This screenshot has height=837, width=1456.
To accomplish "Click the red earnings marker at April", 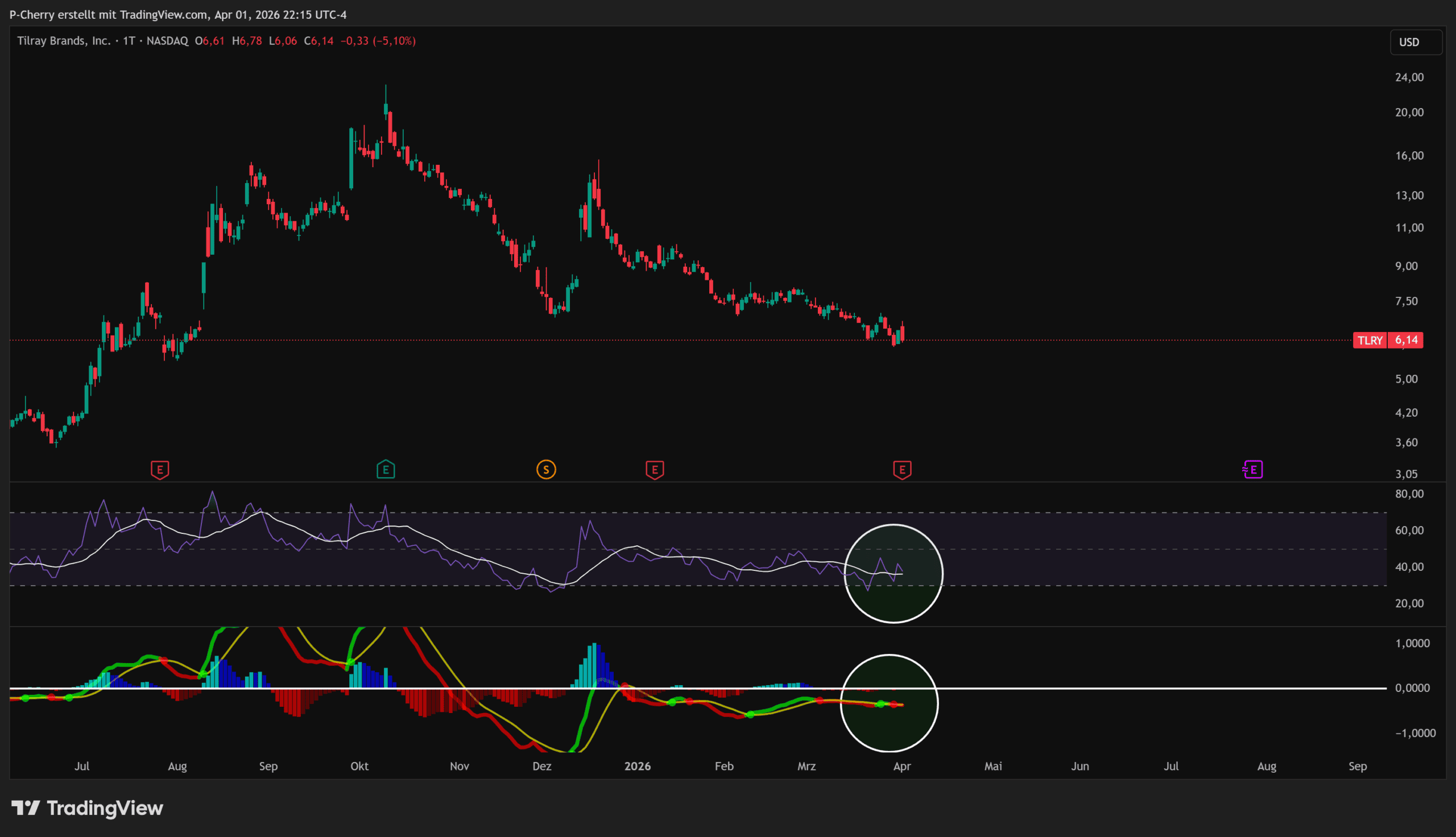I will point(903,470).
